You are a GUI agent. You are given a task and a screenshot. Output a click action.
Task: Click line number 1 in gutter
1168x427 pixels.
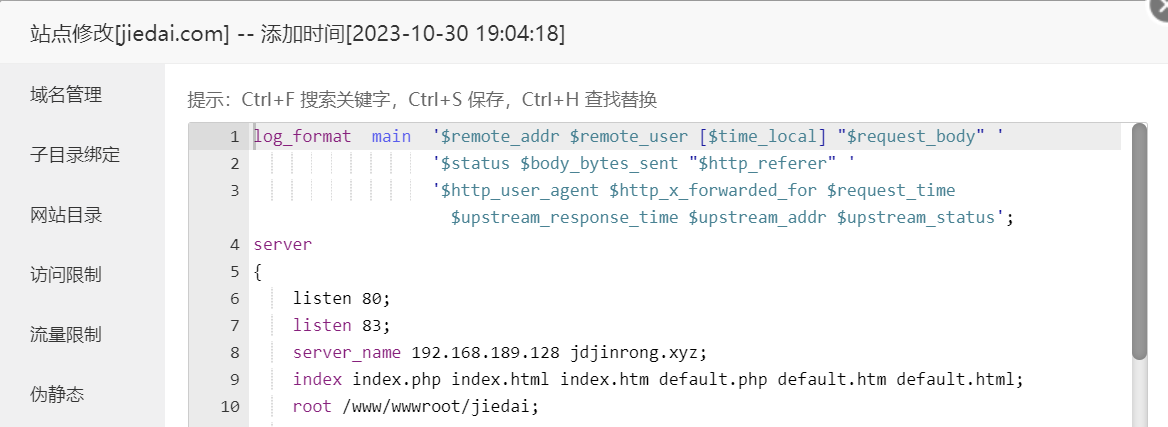click(x=235, y=136)
